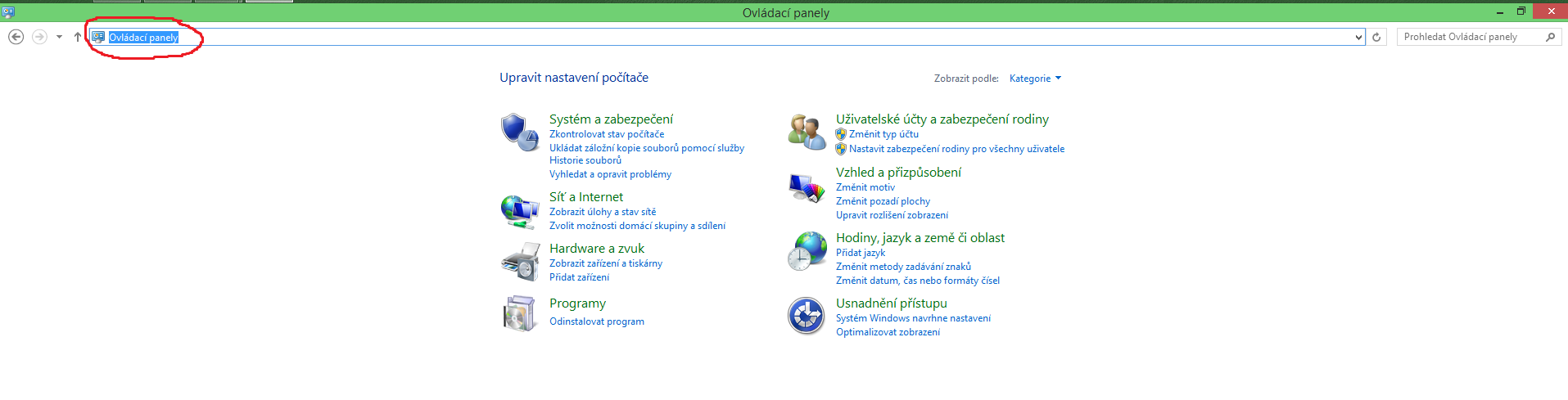Click the Uživatelské účty people icon

(x=807, y=132)
